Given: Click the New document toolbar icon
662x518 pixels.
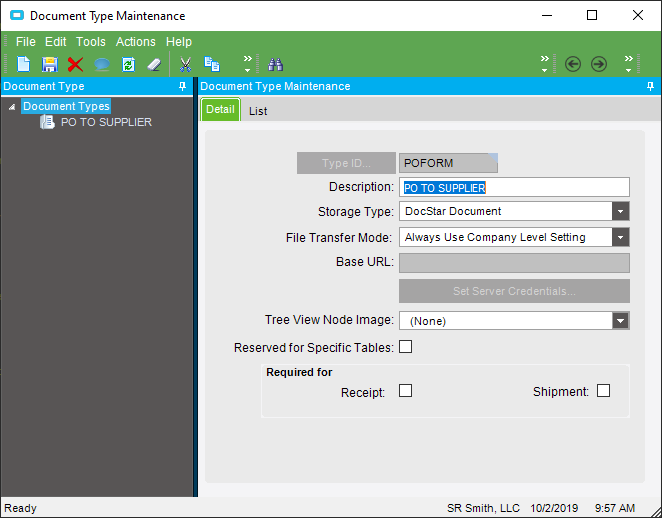Looking at the screenshot, I should pos(24,64).
